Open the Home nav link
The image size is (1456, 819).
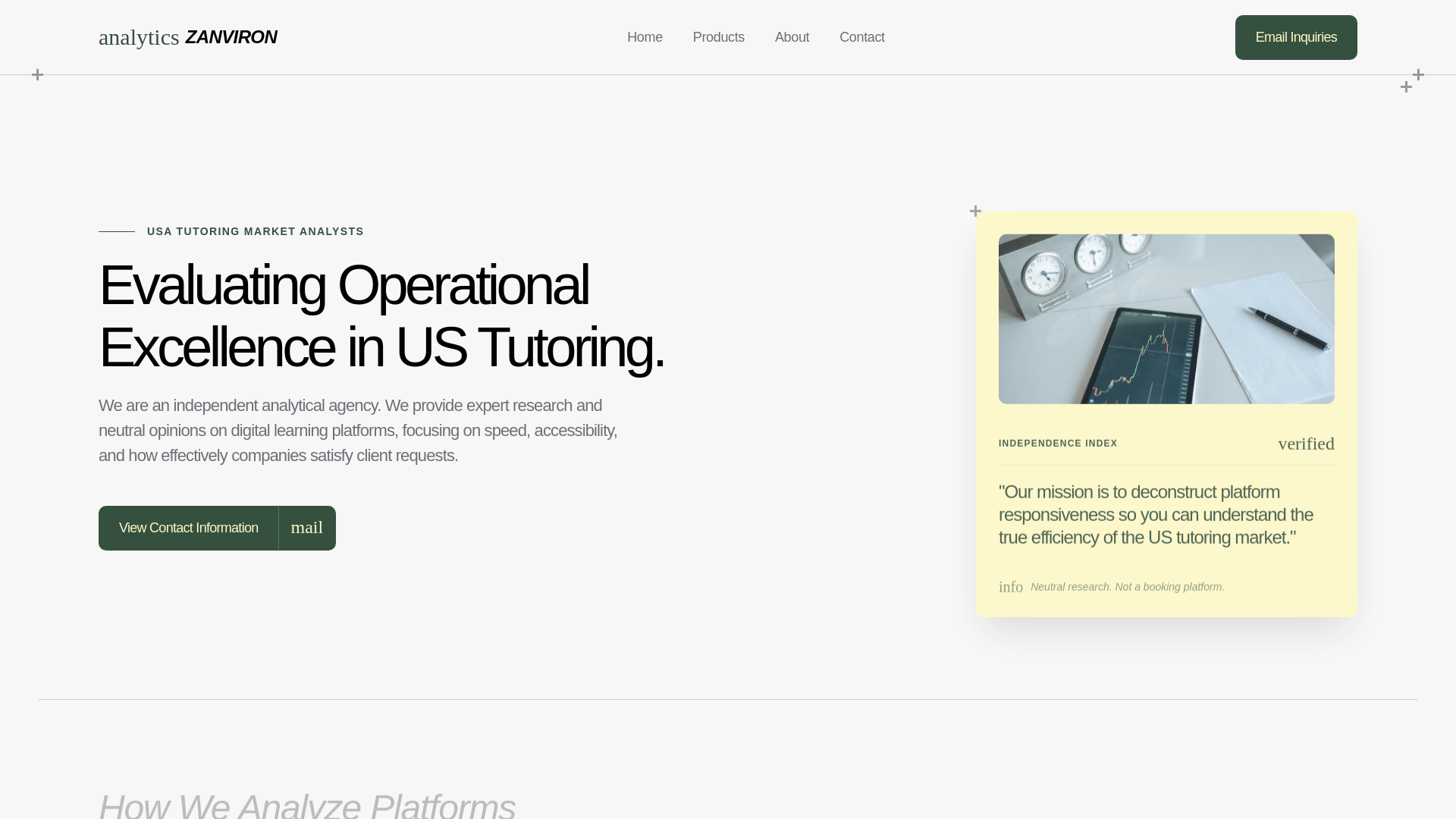click(x=645, y=37)
